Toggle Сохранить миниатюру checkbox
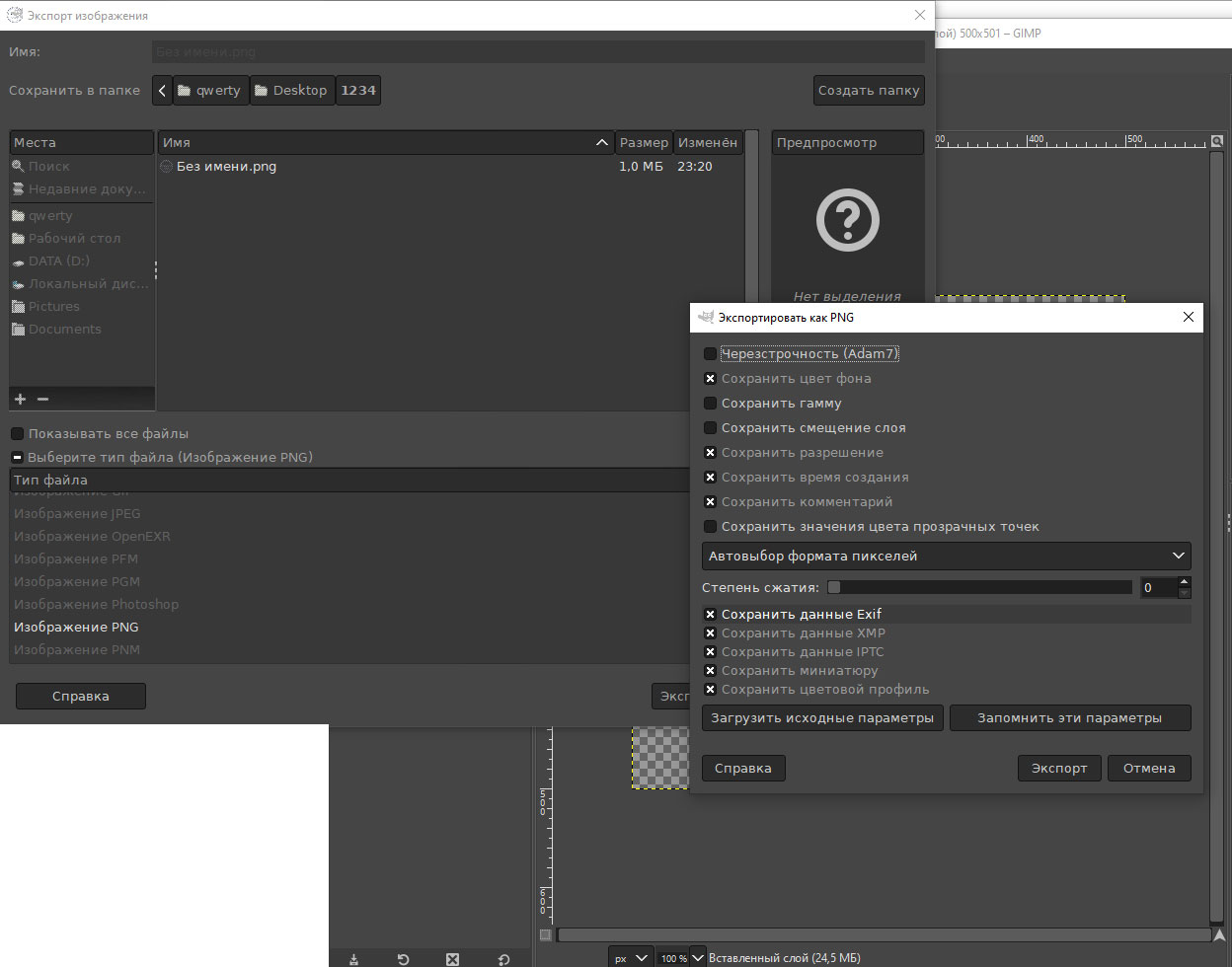1232x967 pixels. pyautogui.click(x=710, y=671)
